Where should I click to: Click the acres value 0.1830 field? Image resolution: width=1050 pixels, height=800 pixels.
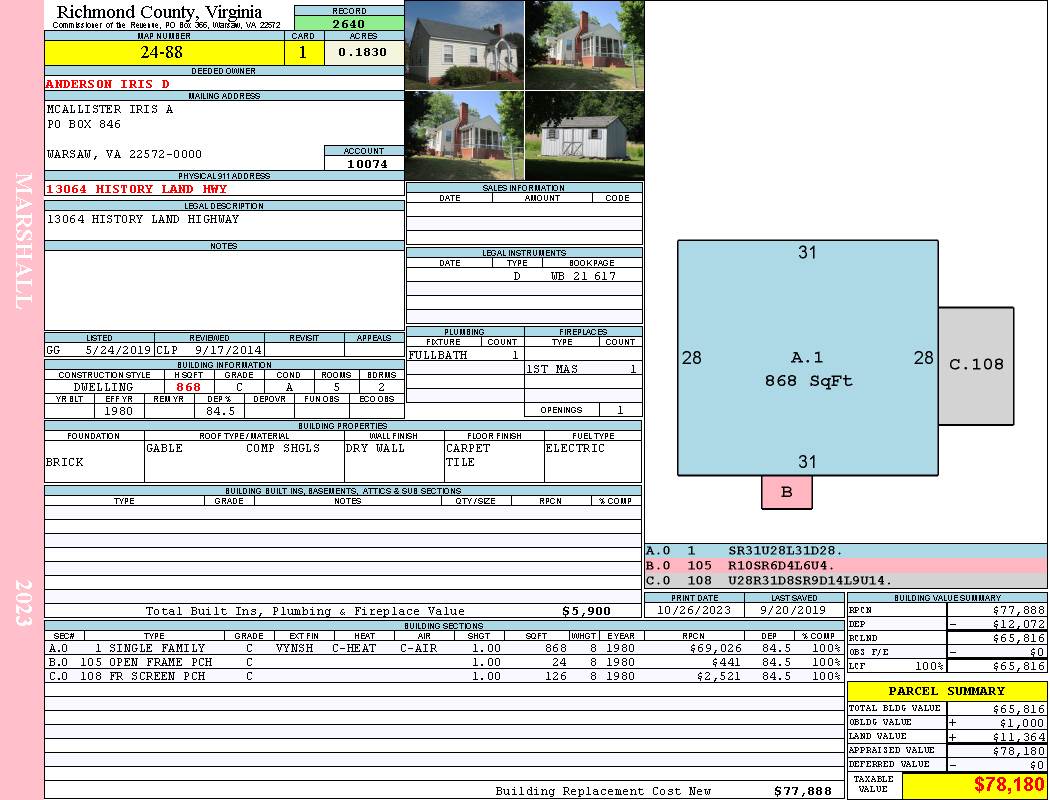tap(364, 52)
